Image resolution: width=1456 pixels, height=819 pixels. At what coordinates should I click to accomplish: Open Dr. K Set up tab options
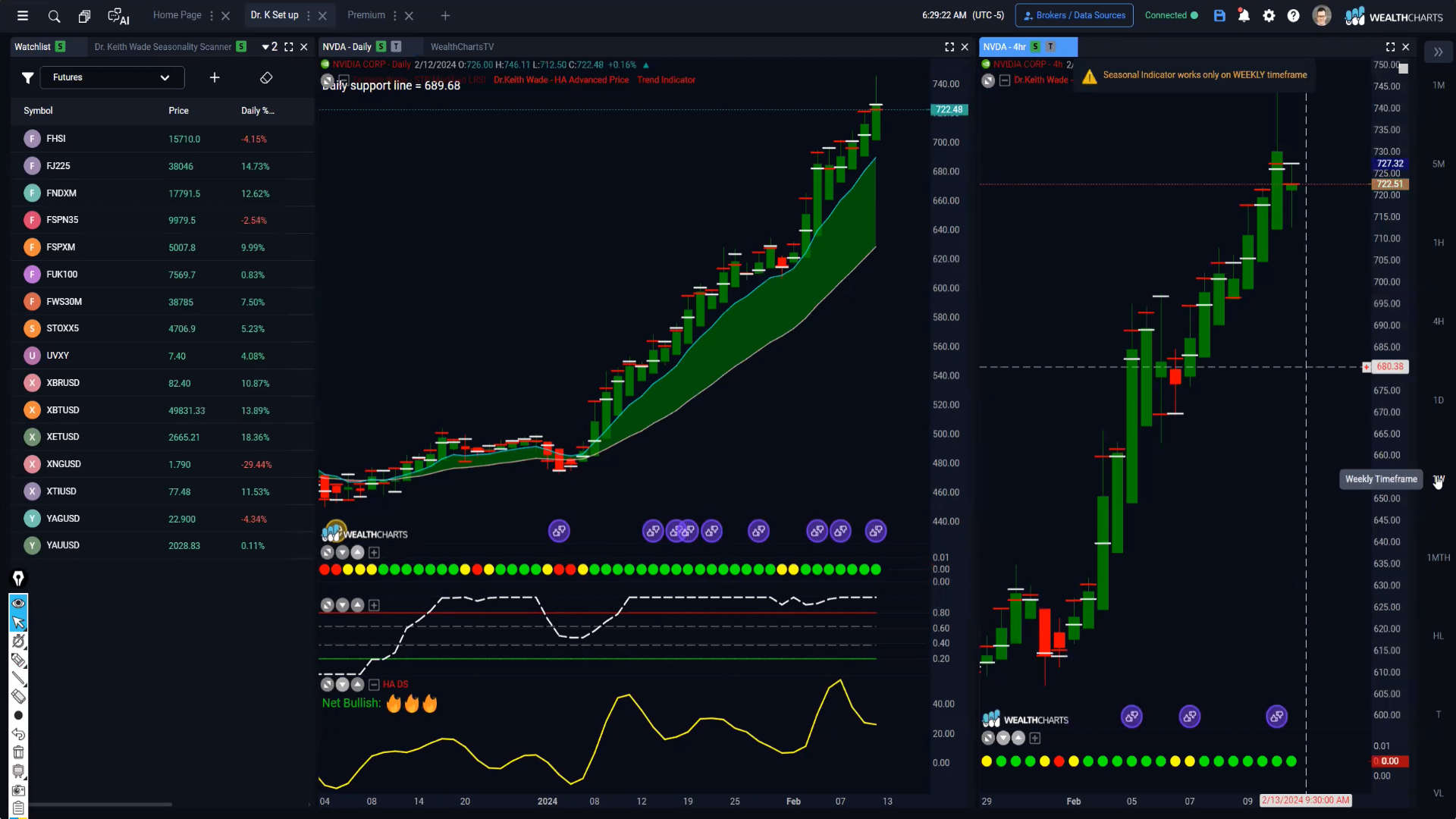[x=309, y=15]
